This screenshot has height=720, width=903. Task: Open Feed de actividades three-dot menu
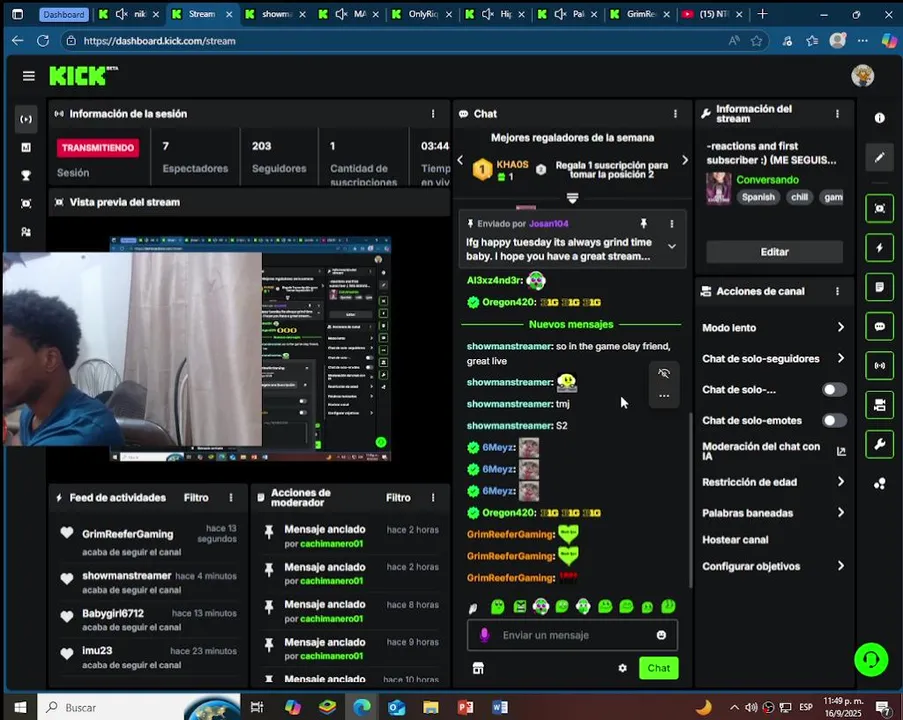(x=231, y=498)
